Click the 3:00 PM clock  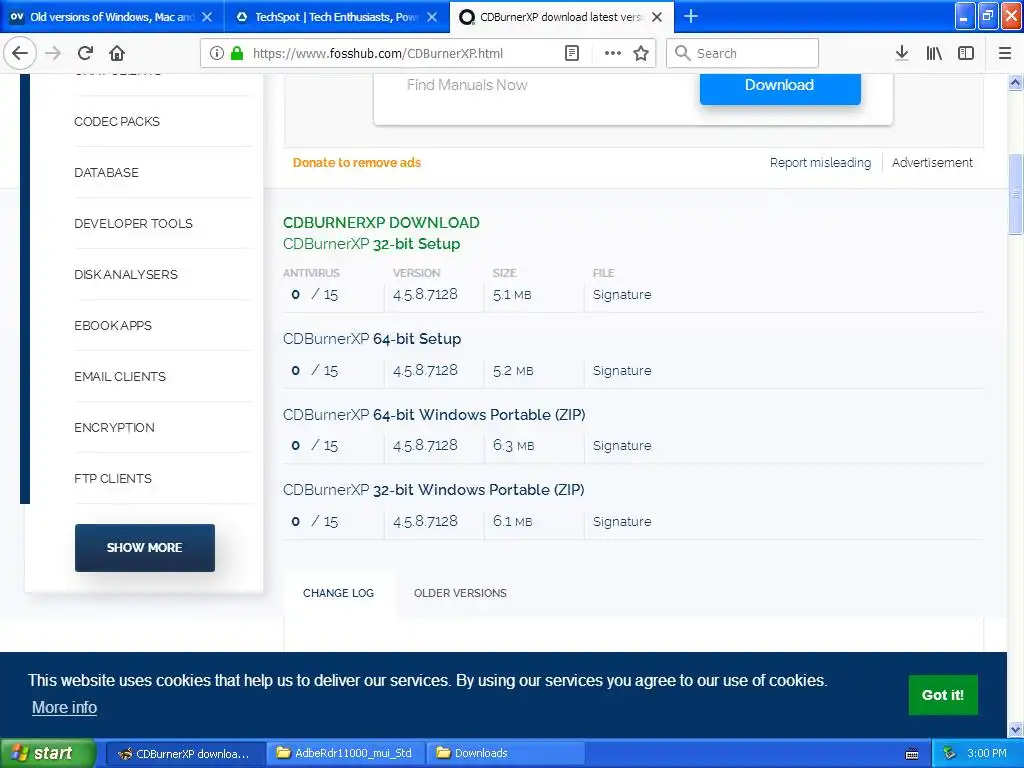(987, 753)
